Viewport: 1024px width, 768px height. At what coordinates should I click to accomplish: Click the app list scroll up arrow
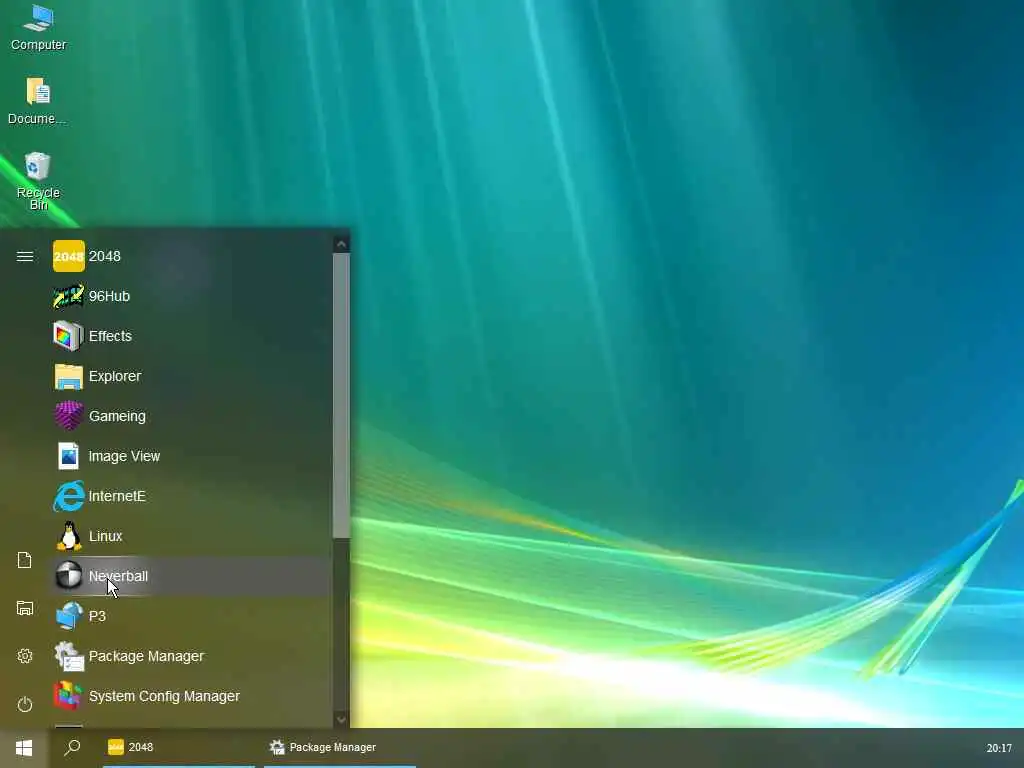tap(341, 244)
